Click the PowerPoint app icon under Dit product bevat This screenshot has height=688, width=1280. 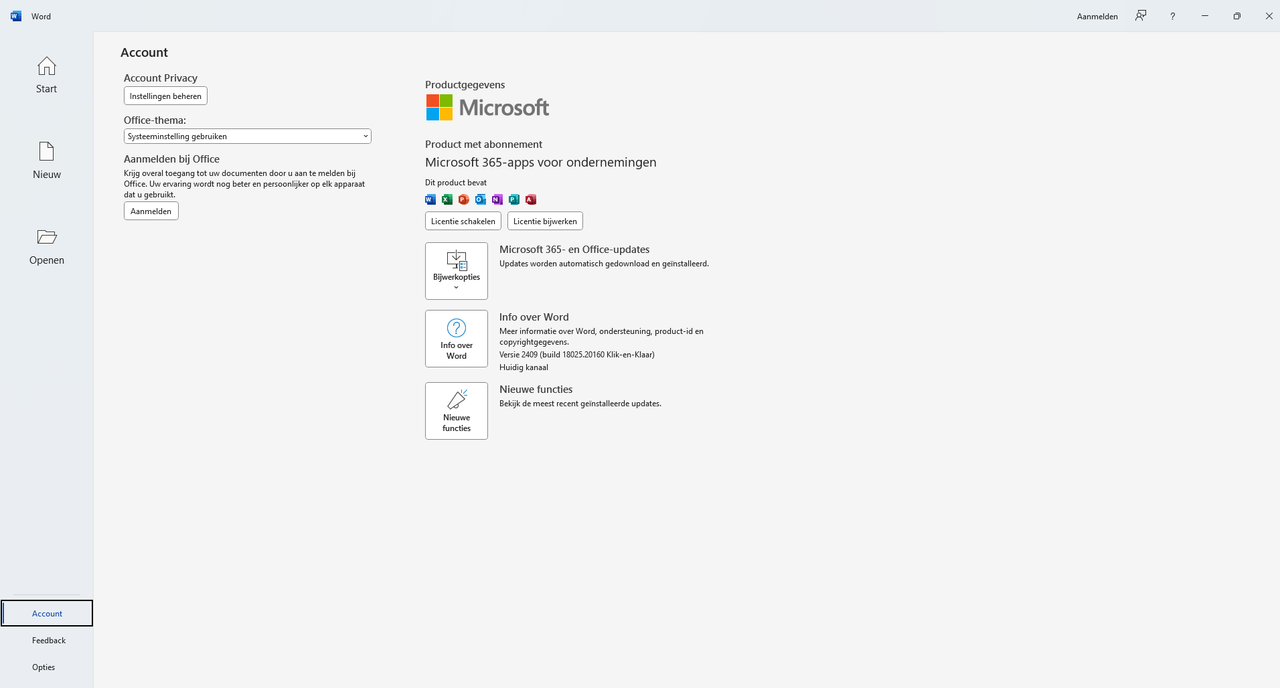click(464, 199)
